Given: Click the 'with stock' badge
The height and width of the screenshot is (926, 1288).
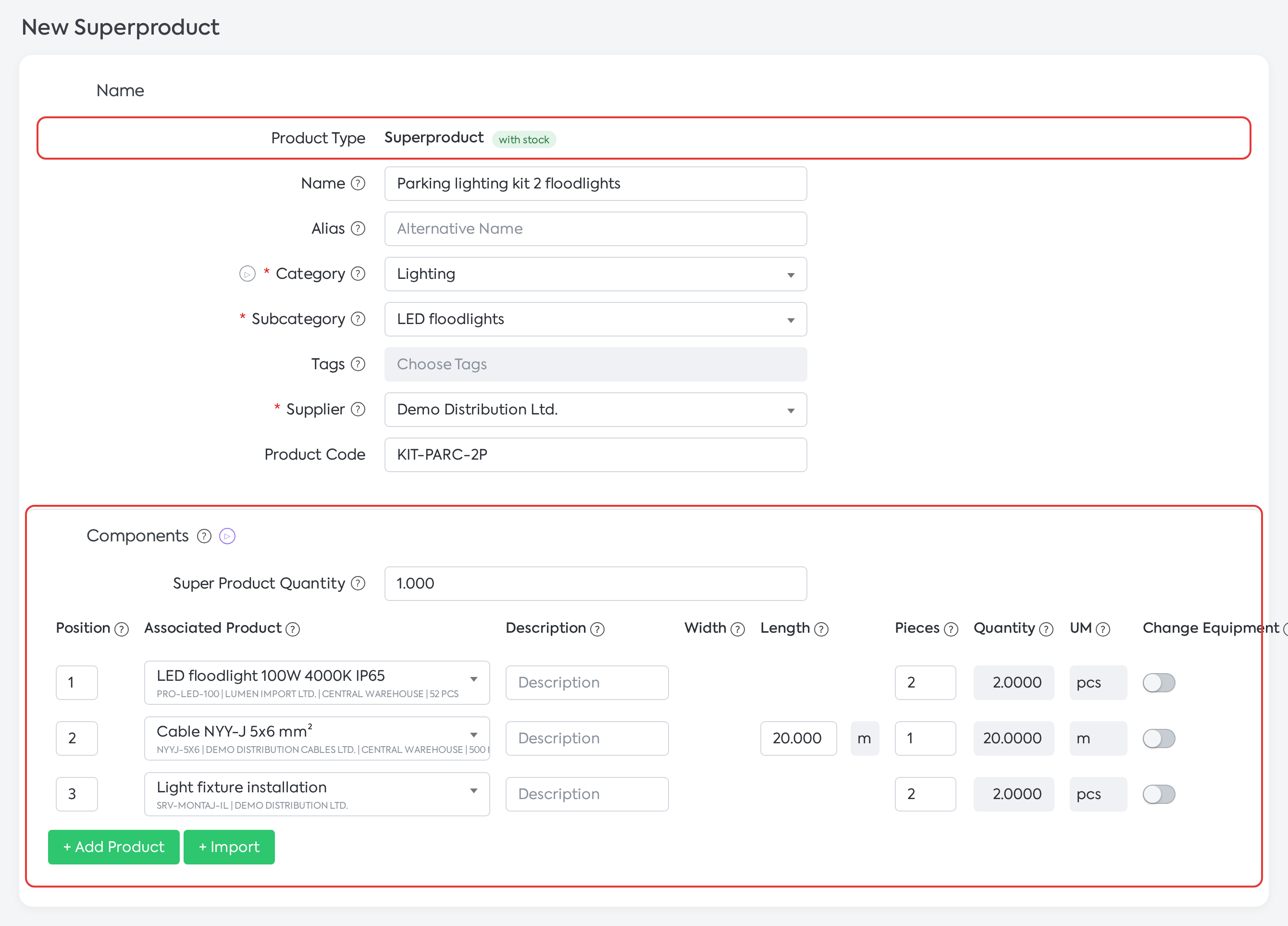Looking at the screenshot, I should click(523, 139).
